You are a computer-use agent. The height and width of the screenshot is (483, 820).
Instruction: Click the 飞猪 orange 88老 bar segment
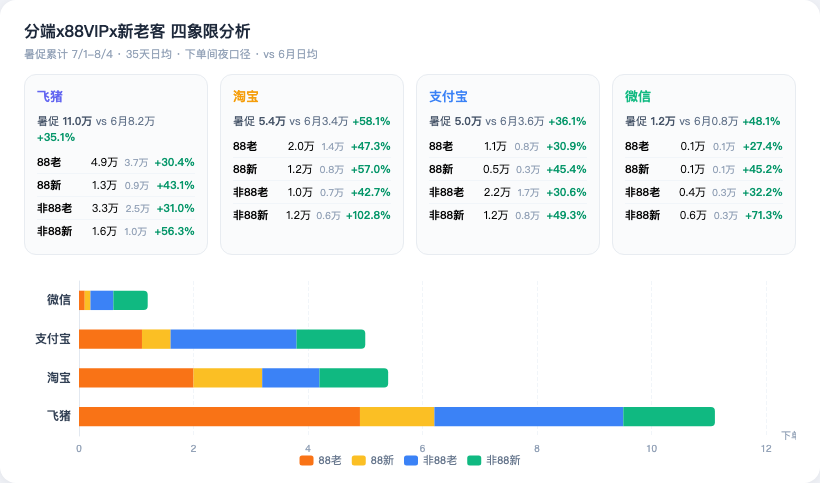[x=220, y=417]
